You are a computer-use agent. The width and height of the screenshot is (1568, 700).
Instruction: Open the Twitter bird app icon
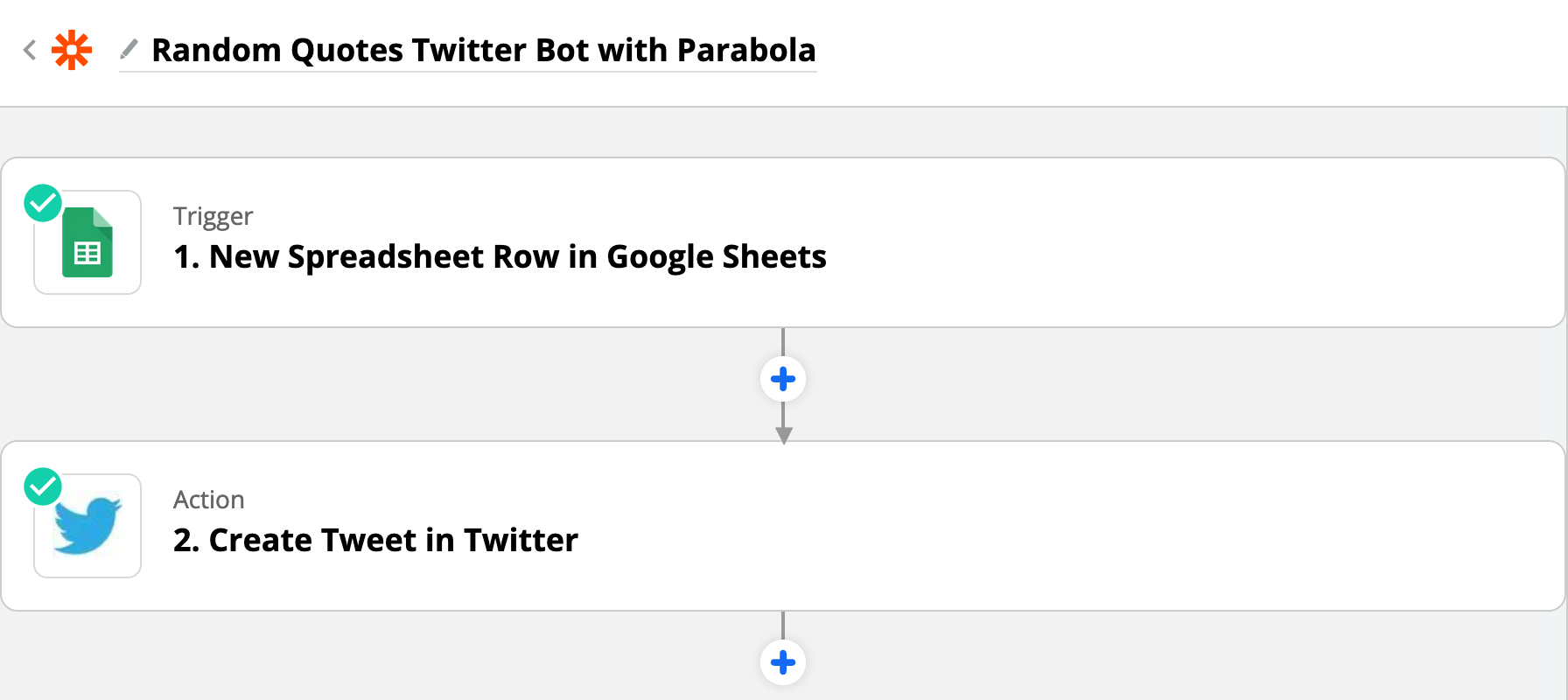point(87,526)
